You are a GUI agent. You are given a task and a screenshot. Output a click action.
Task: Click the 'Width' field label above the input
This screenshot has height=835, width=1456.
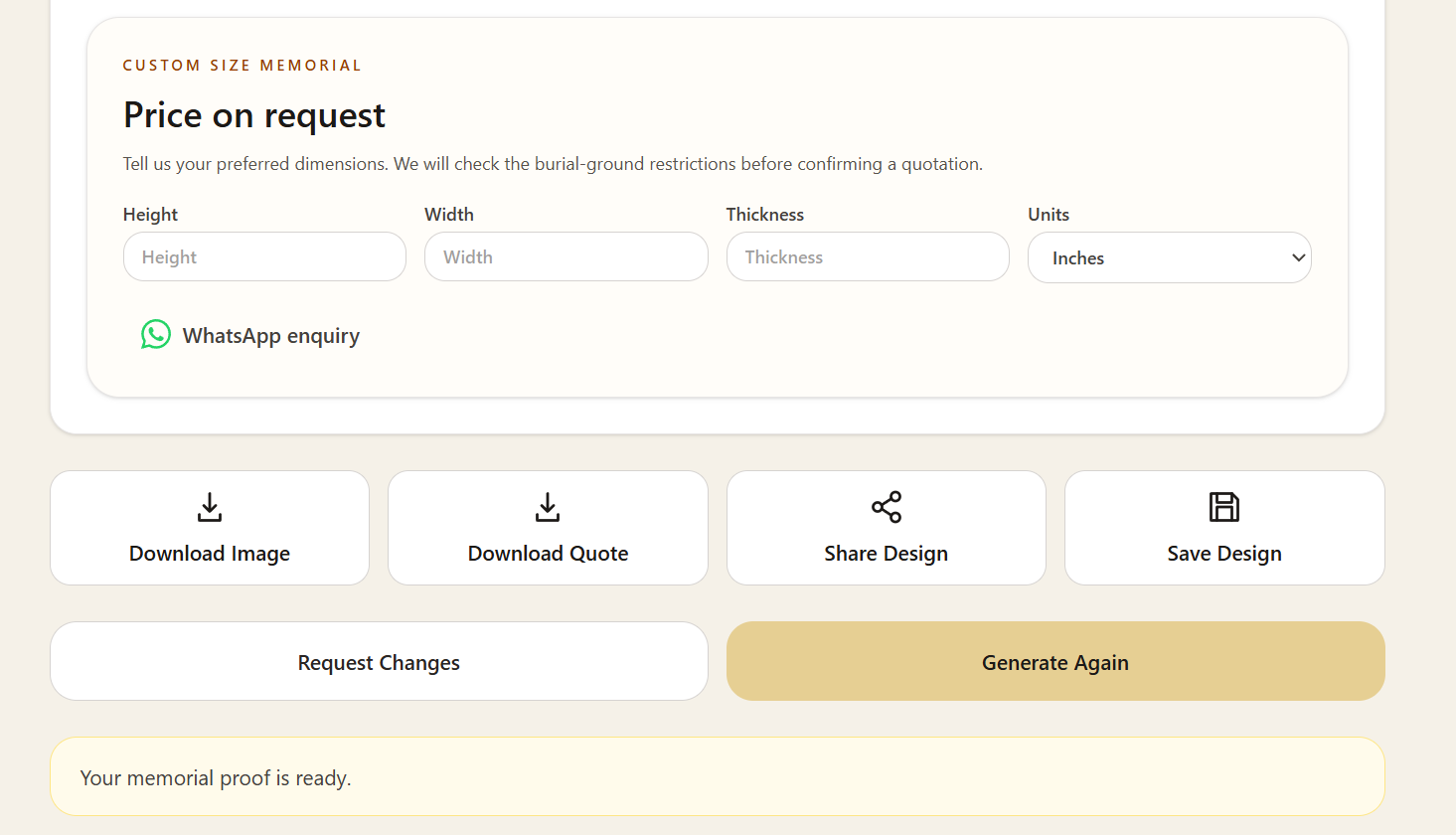449,215
